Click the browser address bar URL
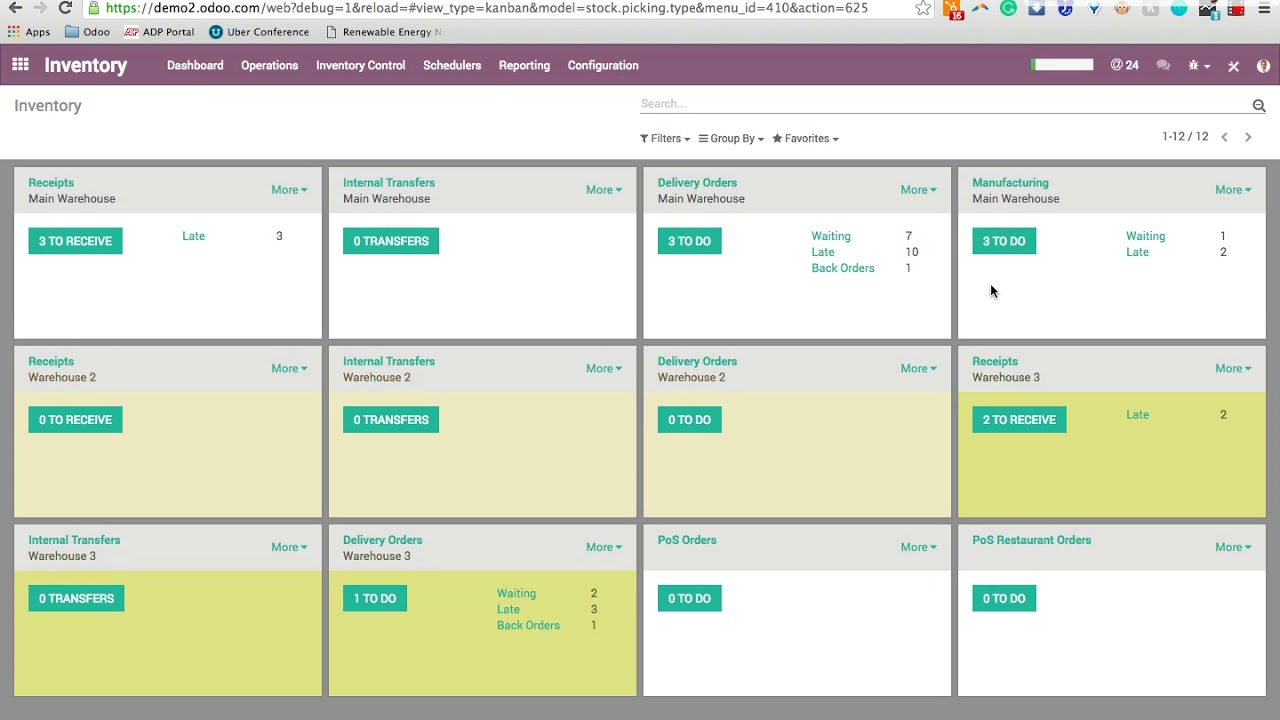Image resolution: width=1280 pixels, height=720 pixels. [487, 8]
